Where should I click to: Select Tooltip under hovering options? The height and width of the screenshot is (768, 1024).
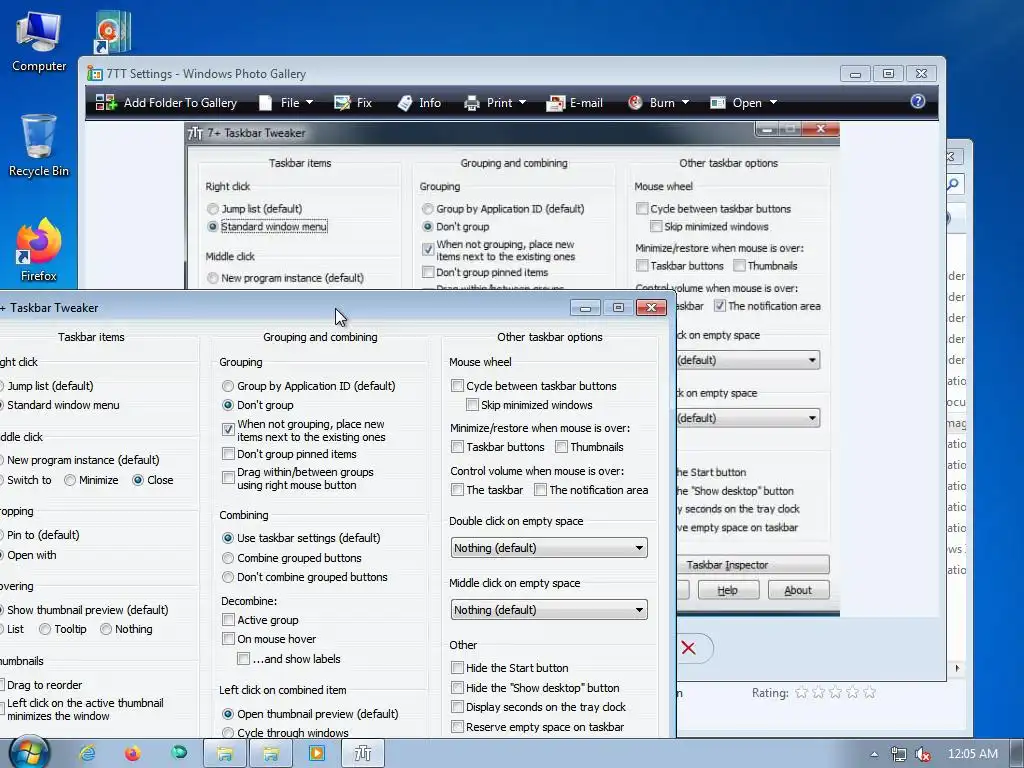(x=45, y=629)
